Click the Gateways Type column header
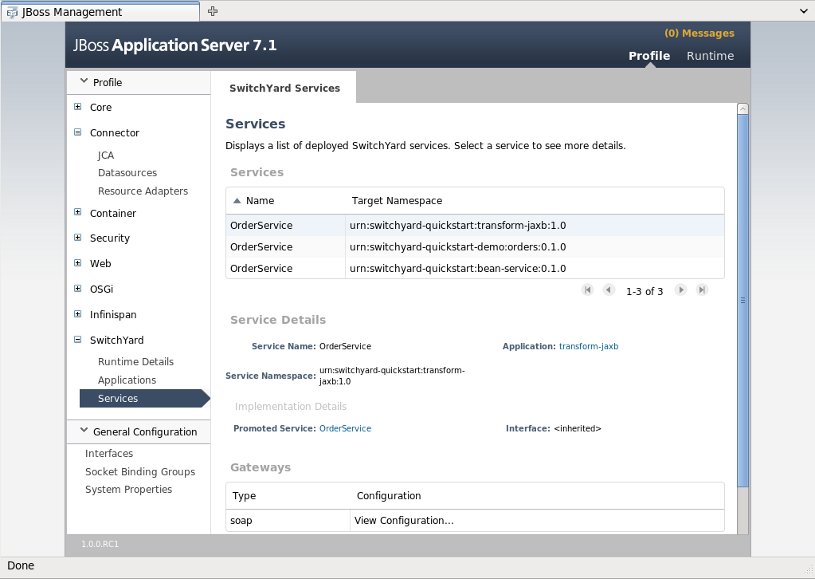The image size is (815, 579). click(x=244, y=495)
